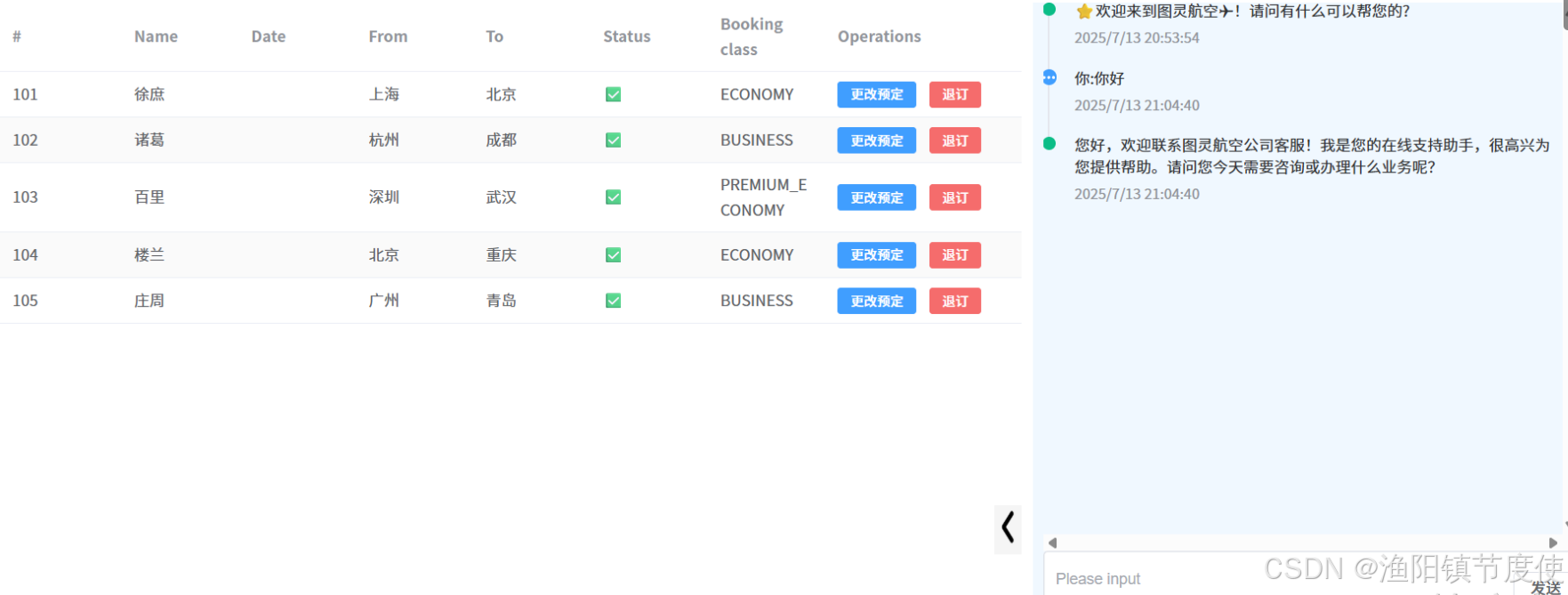
Task: Click the From column header
Action: 388,36
